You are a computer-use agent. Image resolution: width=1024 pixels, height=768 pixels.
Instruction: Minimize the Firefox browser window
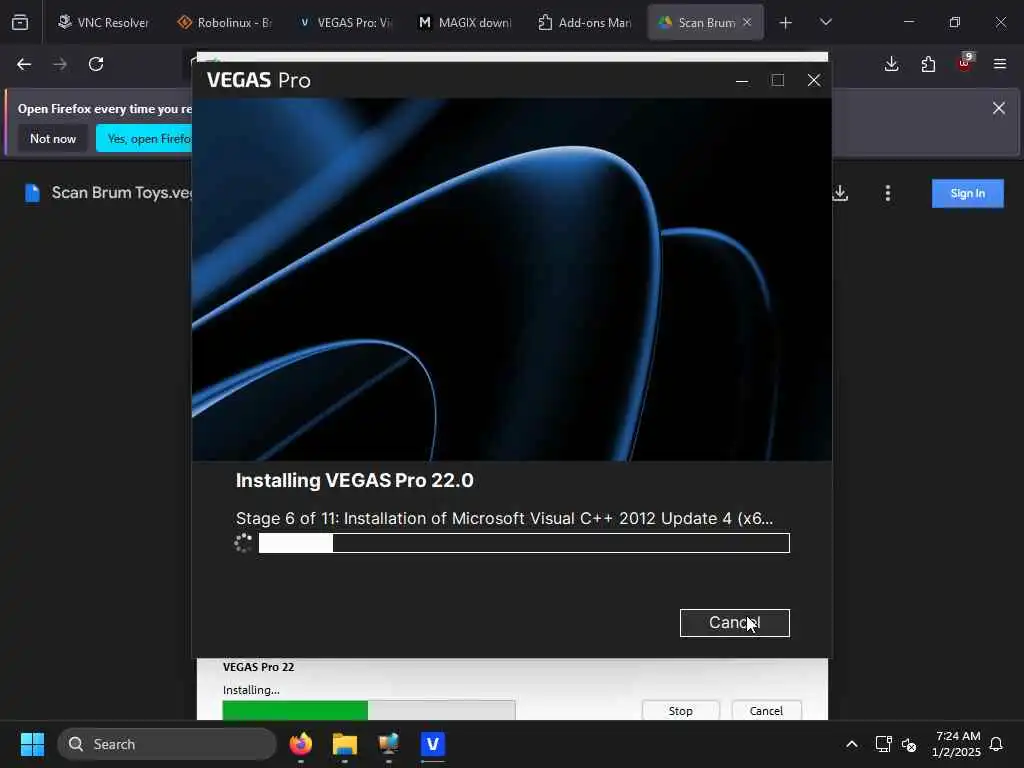(x=908, y=22)
